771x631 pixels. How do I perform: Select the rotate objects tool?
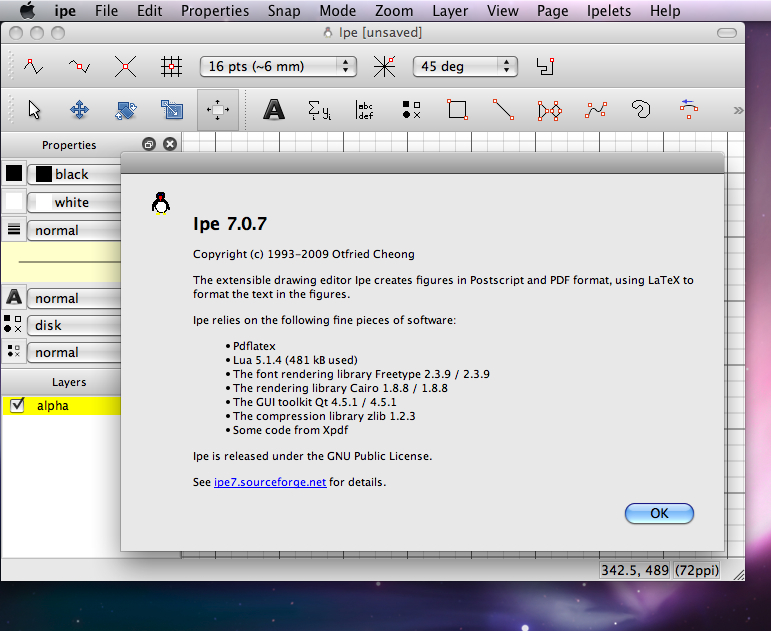(x=125, y=110)
